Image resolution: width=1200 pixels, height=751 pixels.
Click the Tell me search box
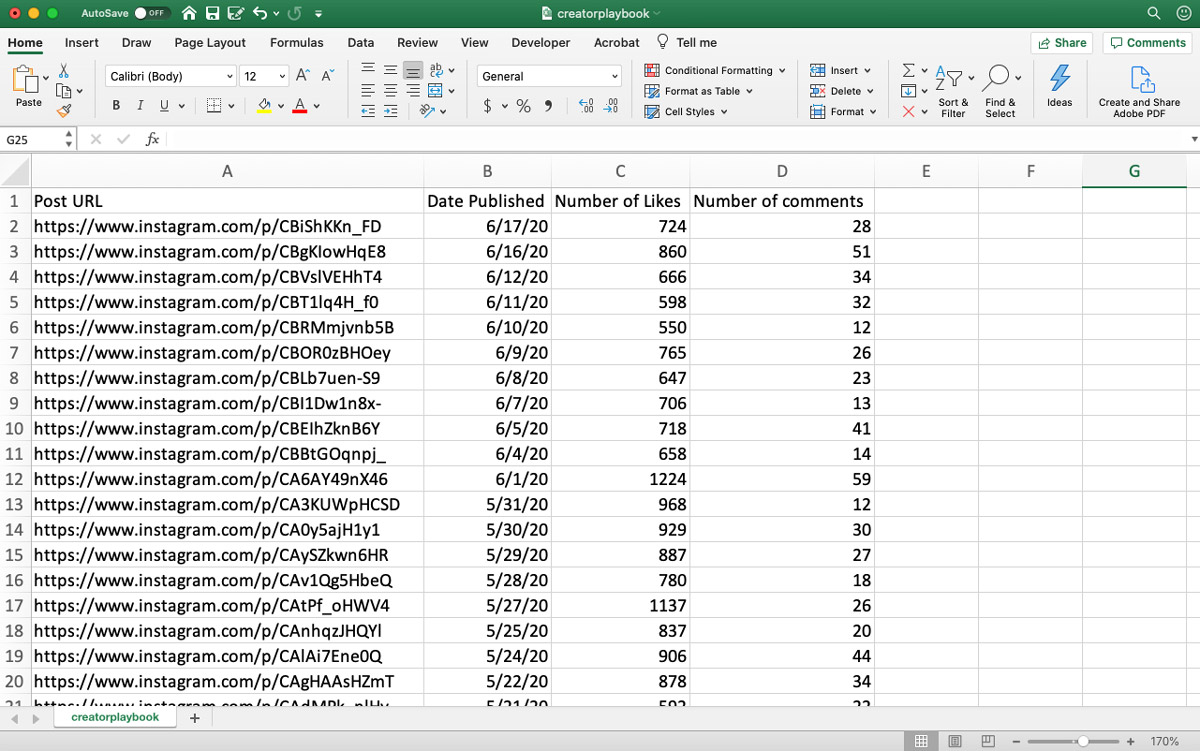pos(687,43)
